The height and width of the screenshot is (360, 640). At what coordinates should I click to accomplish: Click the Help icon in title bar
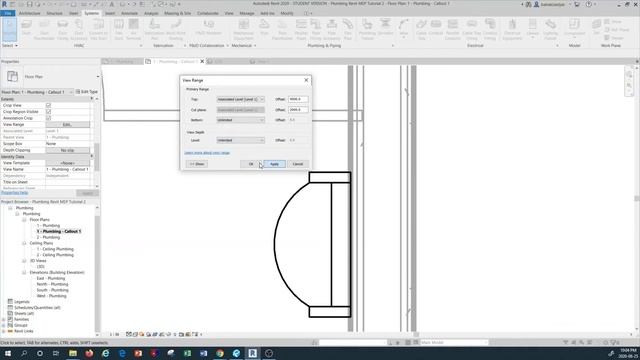click(x=589, y=4)
